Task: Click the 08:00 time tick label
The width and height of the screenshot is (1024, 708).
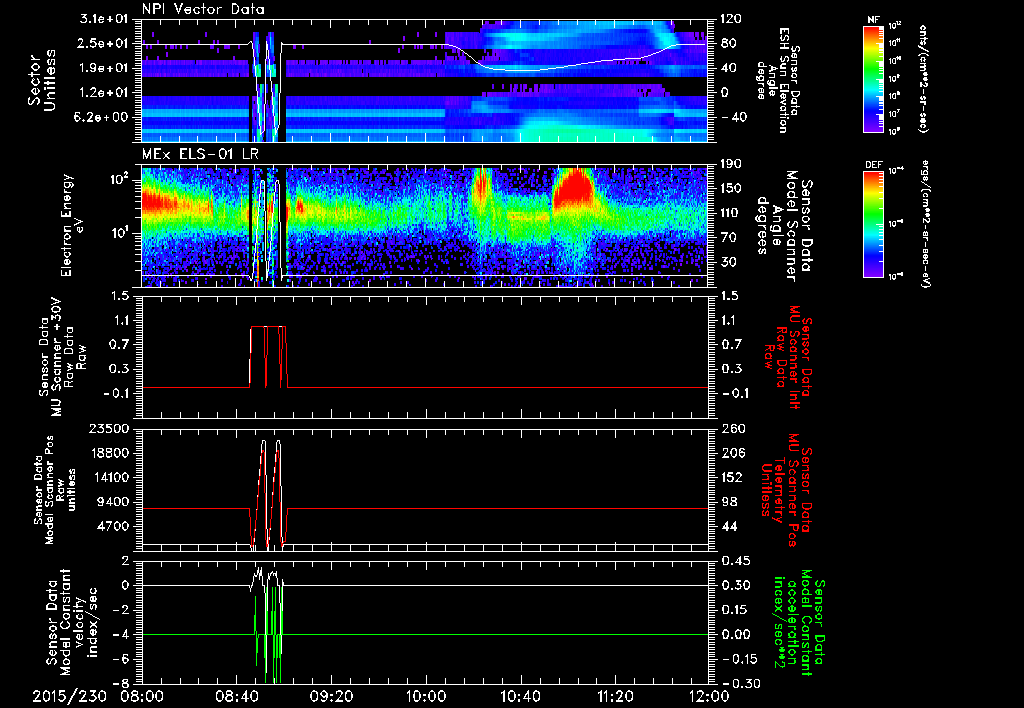Action: [x=142, y=698]
